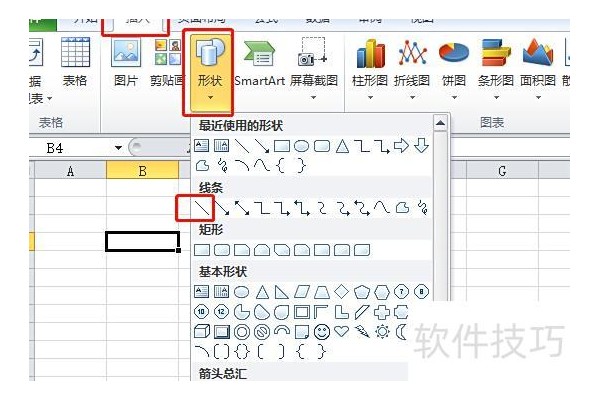Select Snip Single Corner Rectangle under 矩形
This screenshot has width=600, height=400.
pyautogui.click(x=242, y=250)
